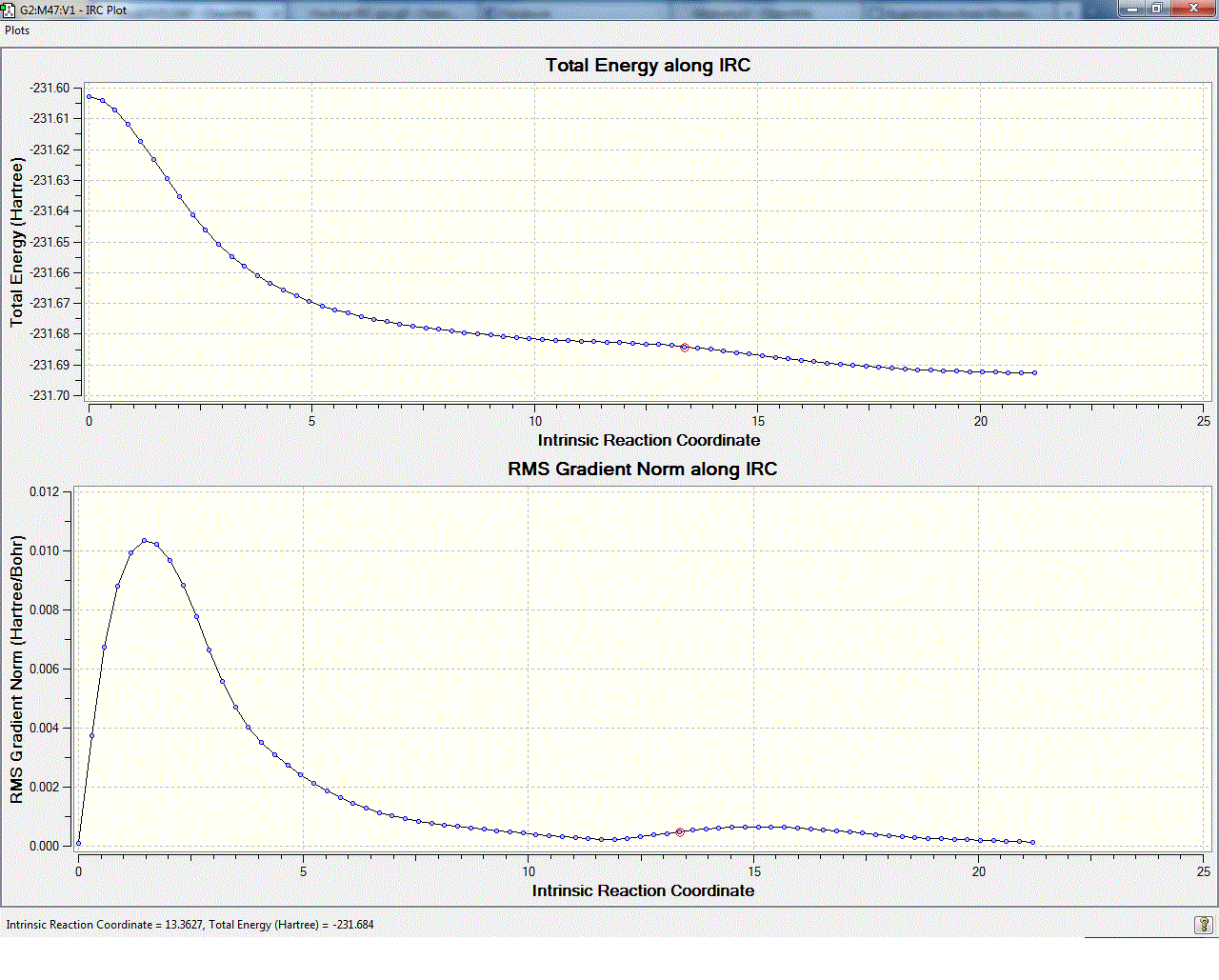Click x-axis tick 25 on the energy plot
The height and width of the screenshot is (980, 1219).
(1204, 421)
